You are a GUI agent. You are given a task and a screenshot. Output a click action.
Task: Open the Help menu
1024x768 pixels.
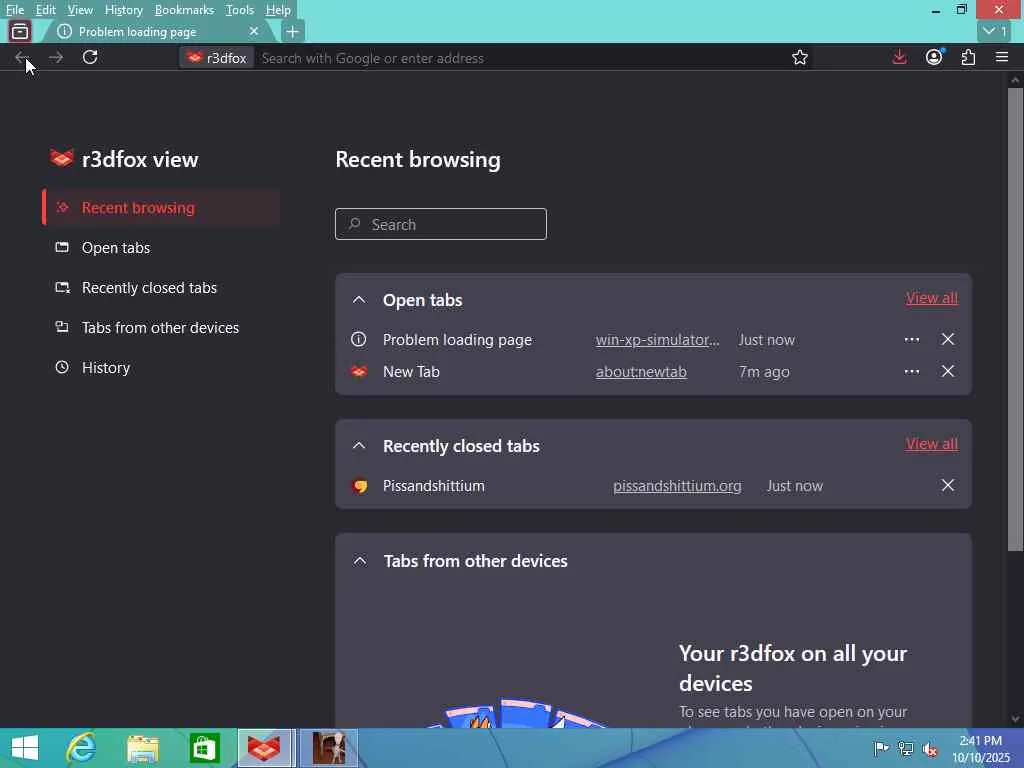(278, 10)
